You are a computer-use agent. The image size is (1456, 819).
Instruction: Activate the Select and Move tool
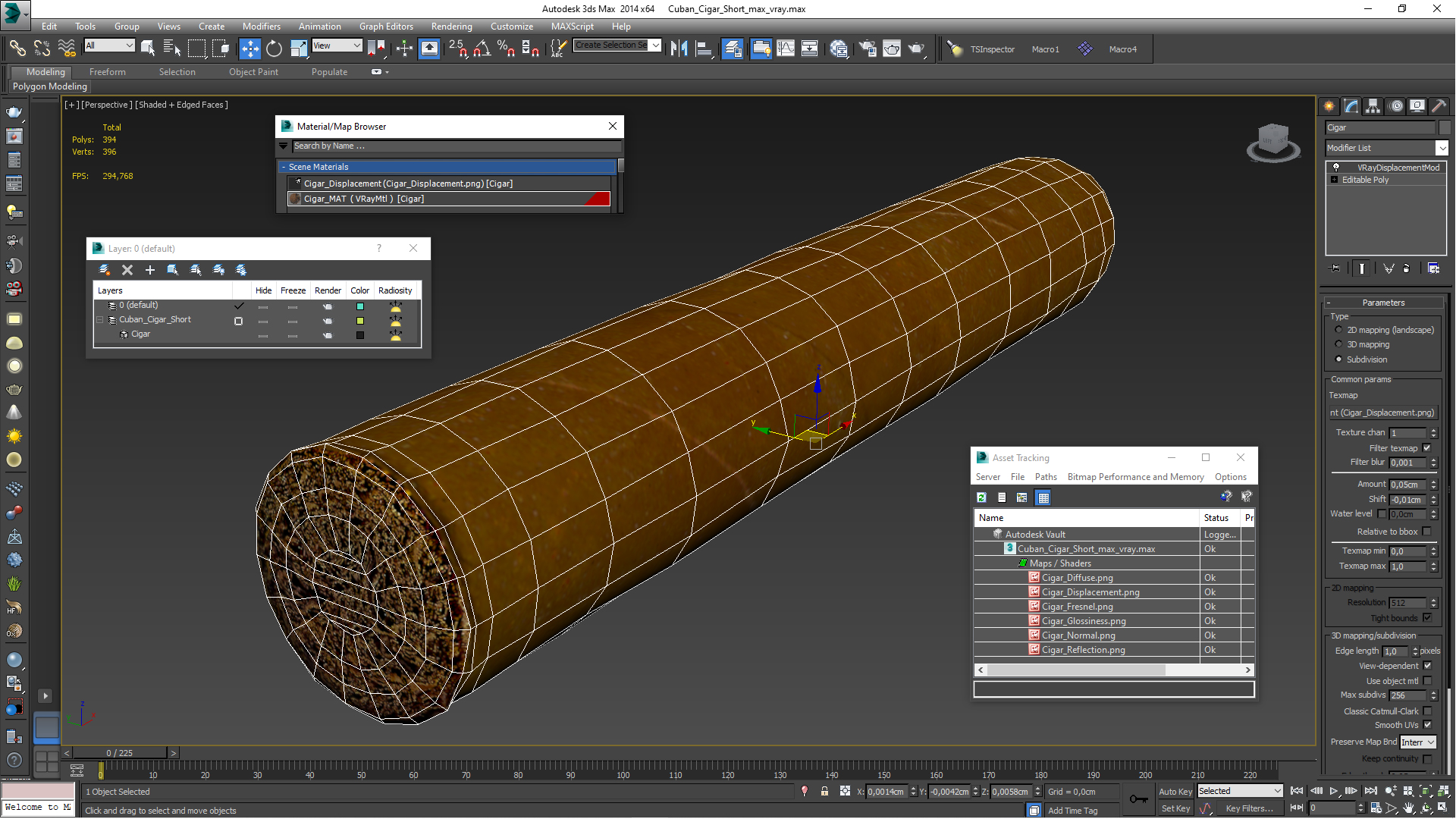[249, 49]
